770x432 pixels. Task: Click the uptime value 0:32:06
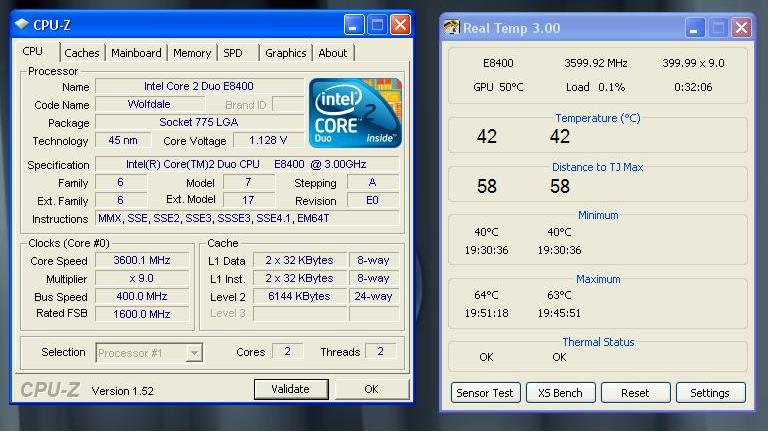[x=693, y=87]
